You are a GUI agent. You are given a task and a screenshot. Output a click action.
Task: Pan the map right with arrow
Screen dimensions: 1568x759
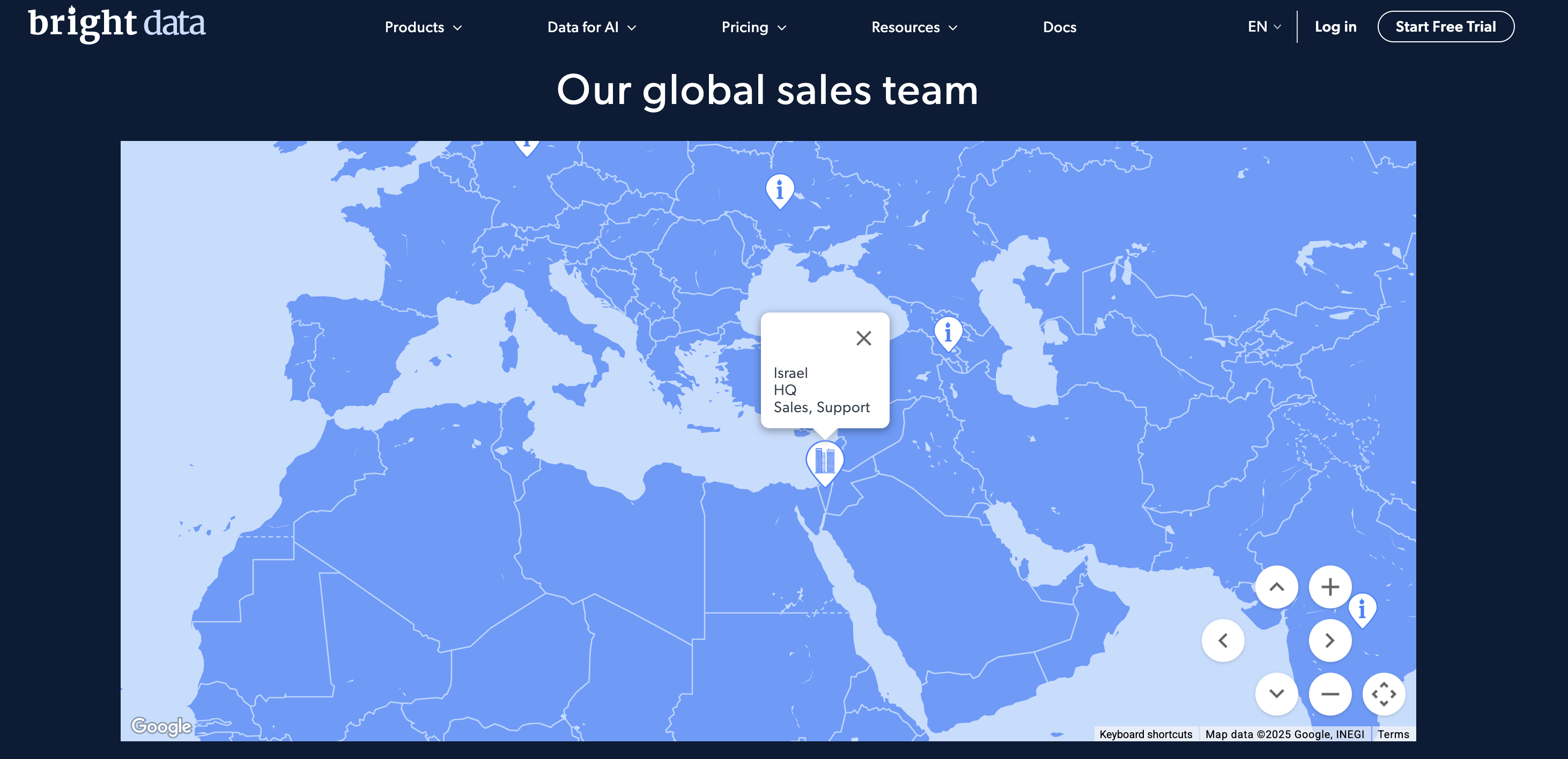coord(1330,641)
